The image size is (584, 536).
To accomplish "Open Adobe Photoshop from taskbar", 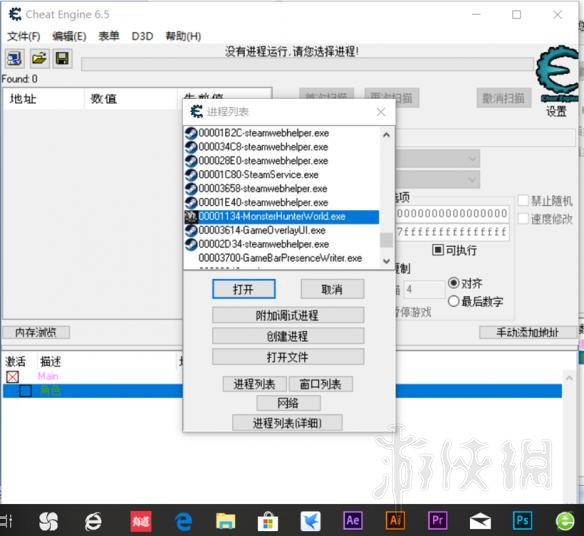I will click(x=523, y=520).
